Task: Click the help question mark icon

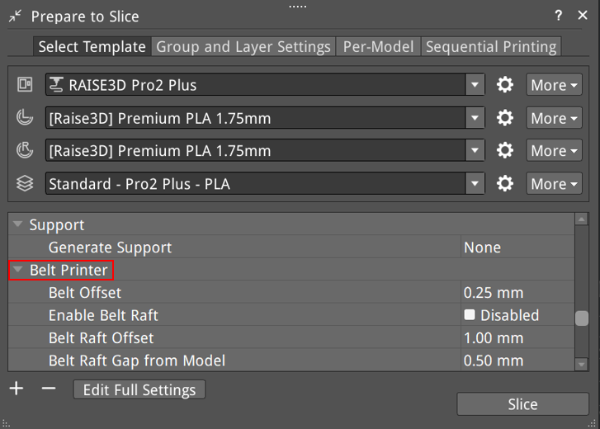Action: 559,16
